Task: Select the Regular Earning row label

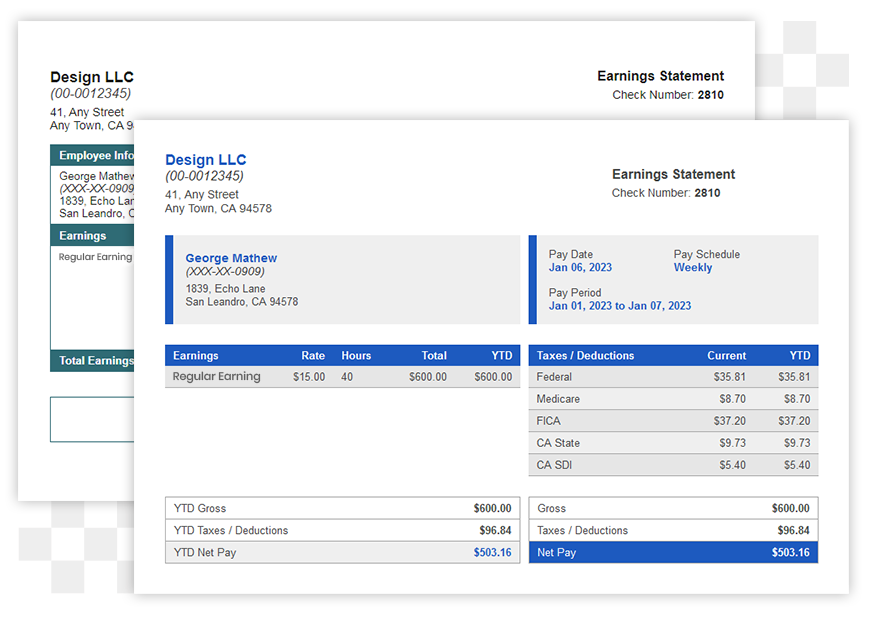Action: coord(216,377)
